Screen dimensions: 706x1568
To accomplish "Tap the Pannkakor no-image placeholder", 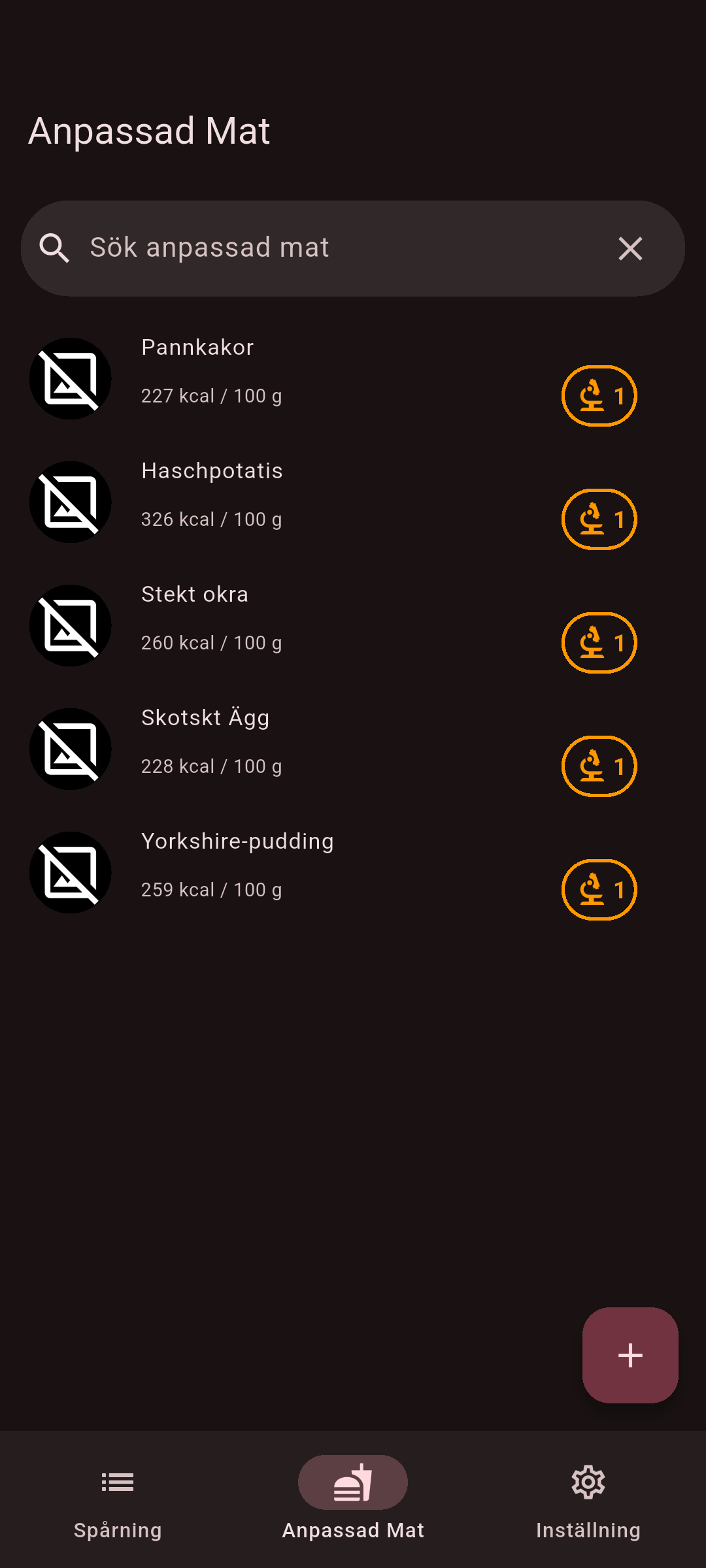I will click(71, 379).
